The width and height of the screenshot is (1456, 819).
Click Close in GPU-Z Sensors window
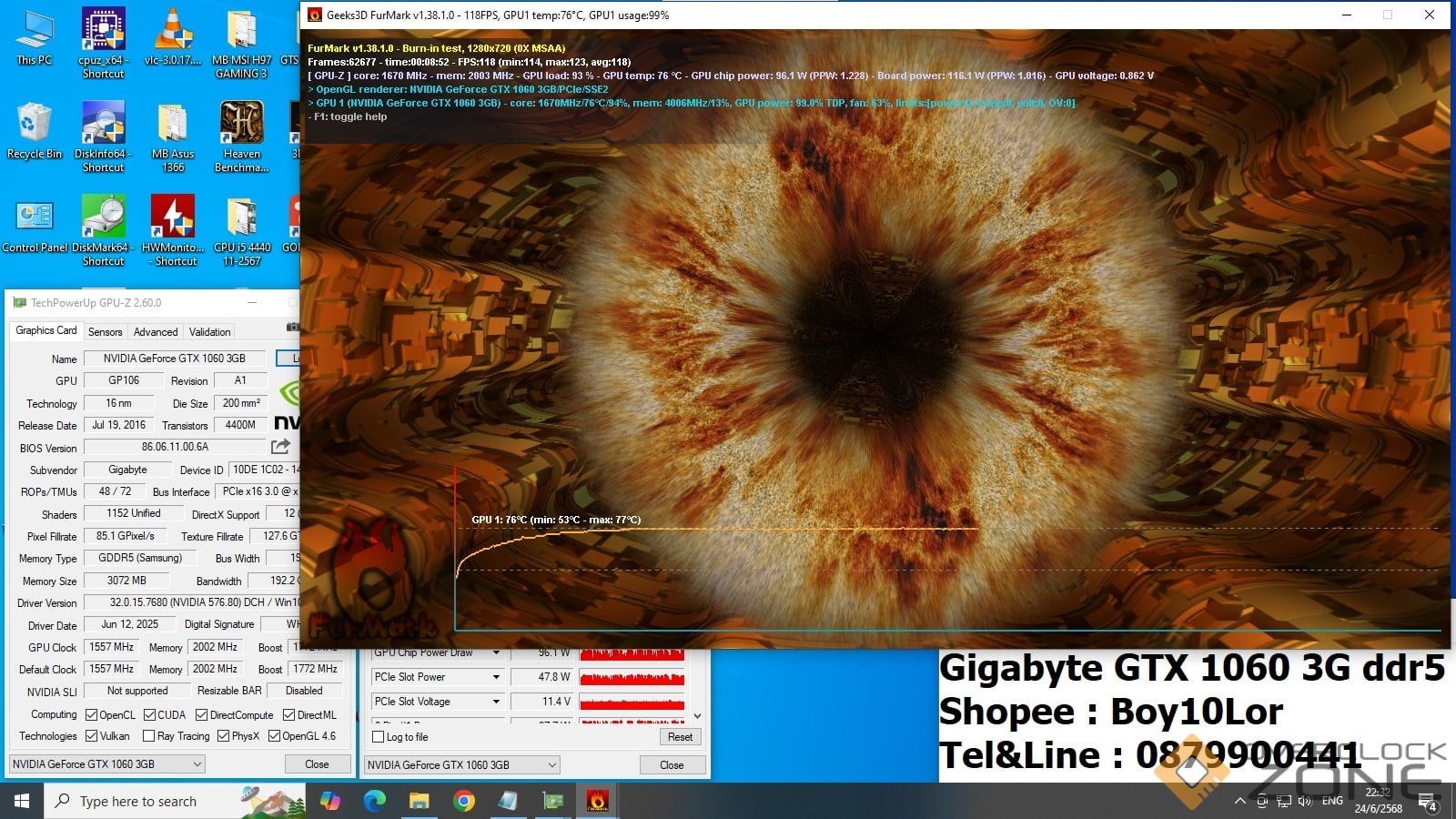[x=672, y=765]
